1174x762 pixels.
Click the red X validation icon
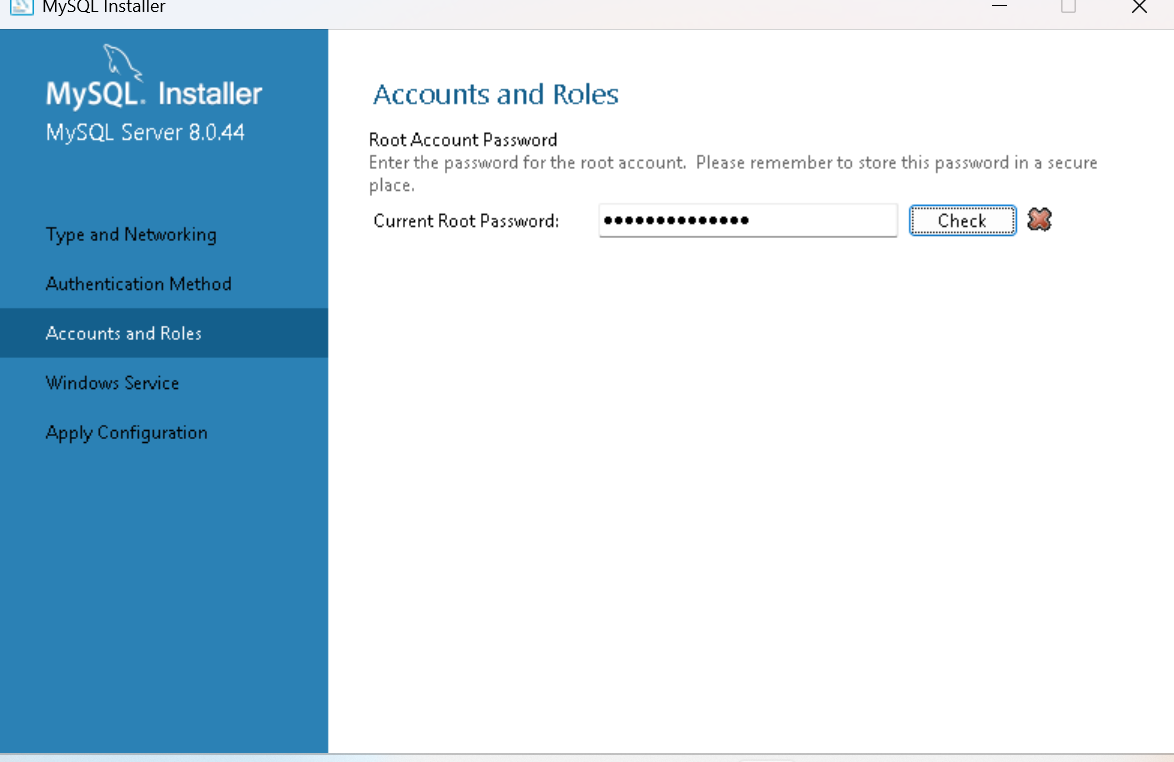coord(1039,219)
